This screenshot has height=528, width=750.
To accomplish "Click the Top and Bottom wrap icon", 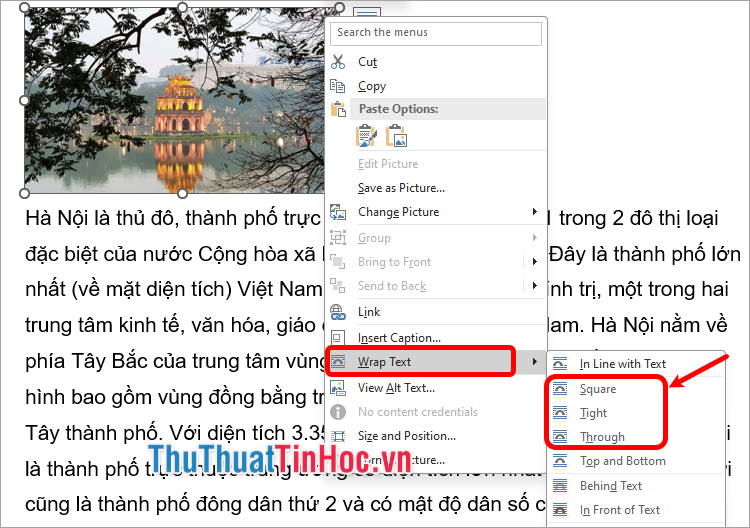I will (560, 461).
